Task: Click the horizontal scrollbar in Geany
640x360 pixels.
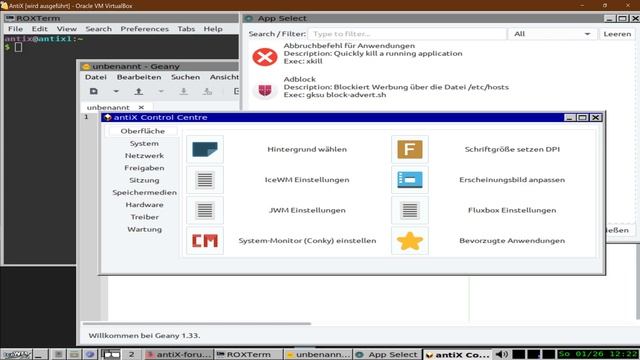Action: pyautogui.click(x=197, y=324)
